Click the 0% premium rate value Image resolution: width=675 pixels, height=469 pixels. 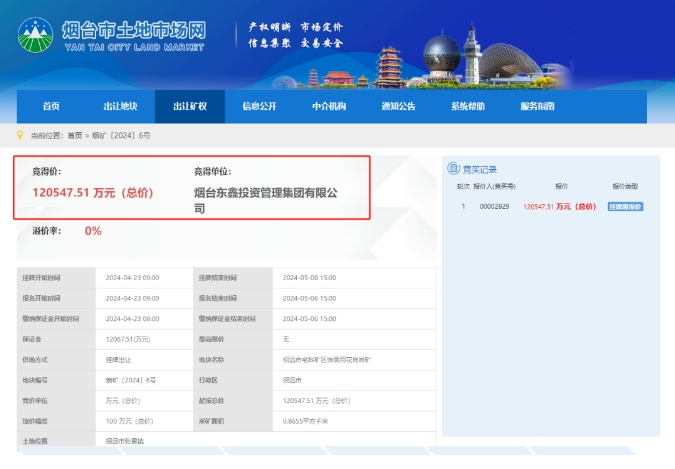pyautogui.click(x=93, y=231)
